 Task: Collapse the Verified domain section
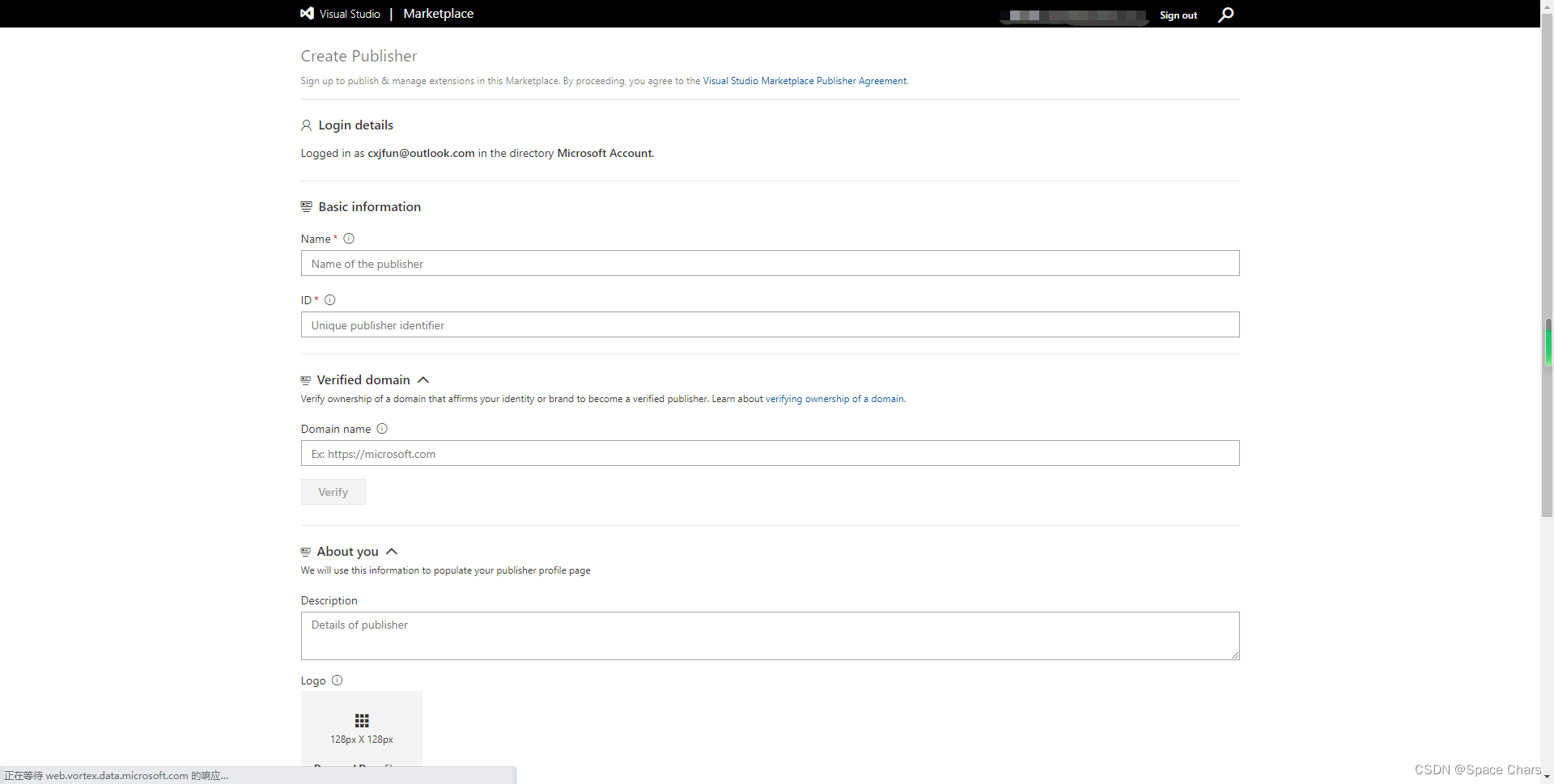[422, 379]
